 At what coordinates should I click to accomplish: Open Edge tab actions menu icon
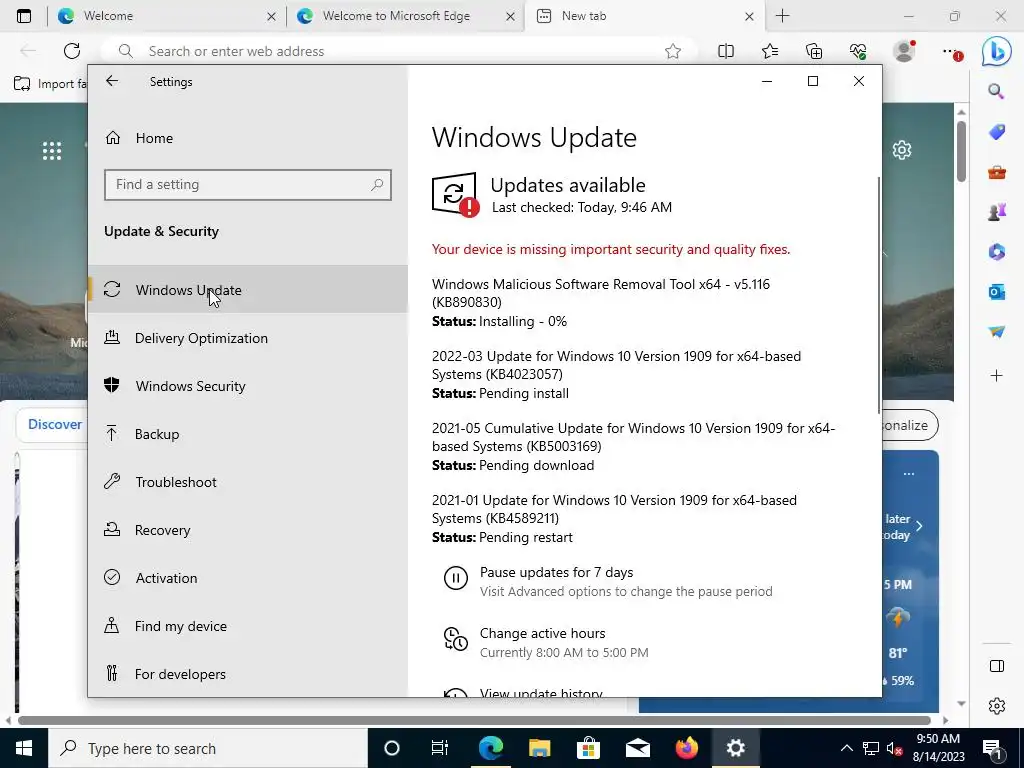(24, 16)
